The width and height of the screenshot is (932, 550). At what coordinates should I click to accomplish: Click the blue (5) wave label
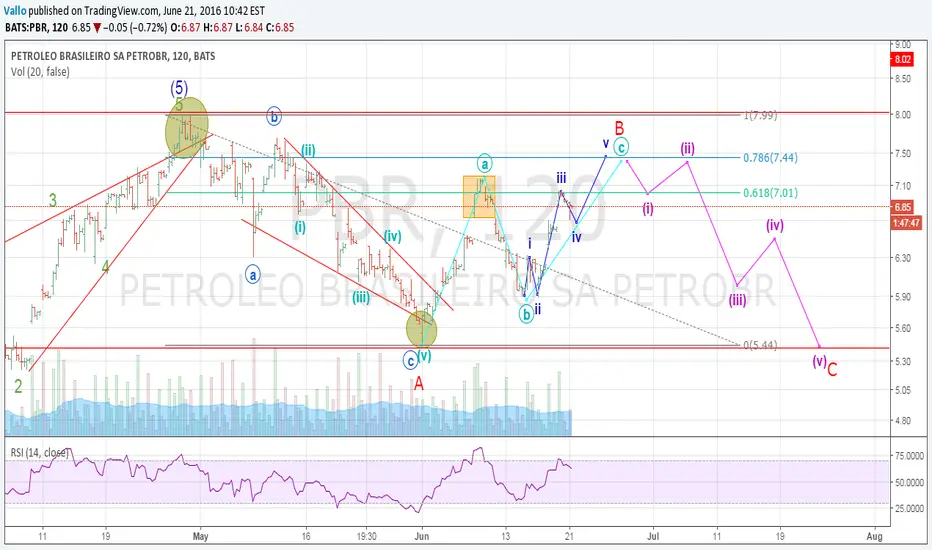click(179, 88)
